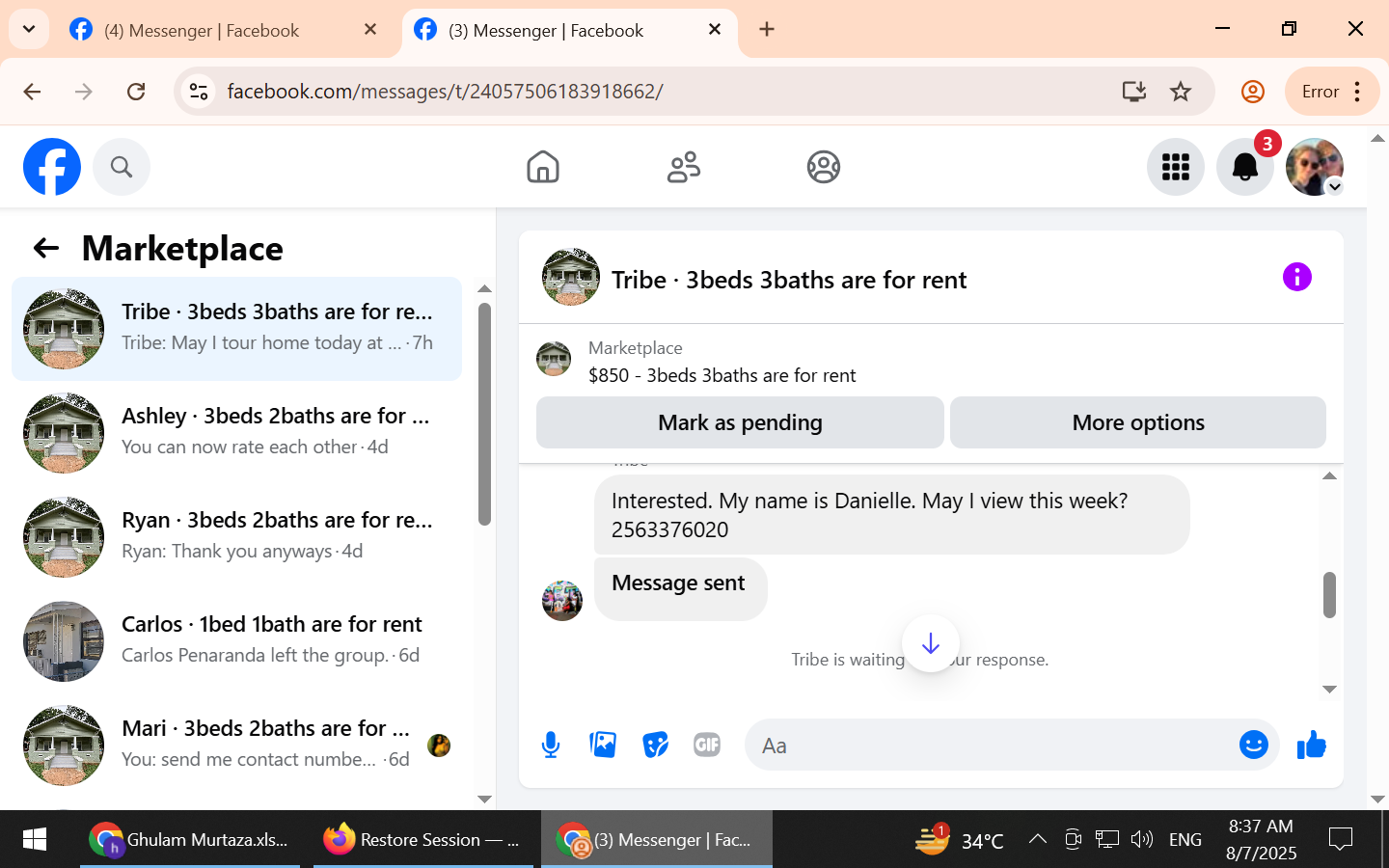View site information icon in address bar
The image size is (1389, 868).
pyautogui.click(x=199, y=92)
